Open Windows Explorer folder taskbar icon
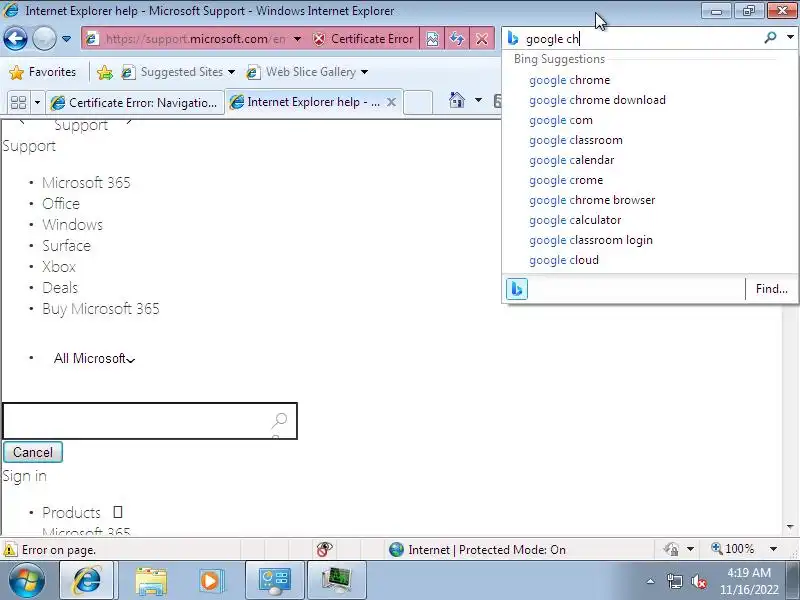 coord(151,581)
